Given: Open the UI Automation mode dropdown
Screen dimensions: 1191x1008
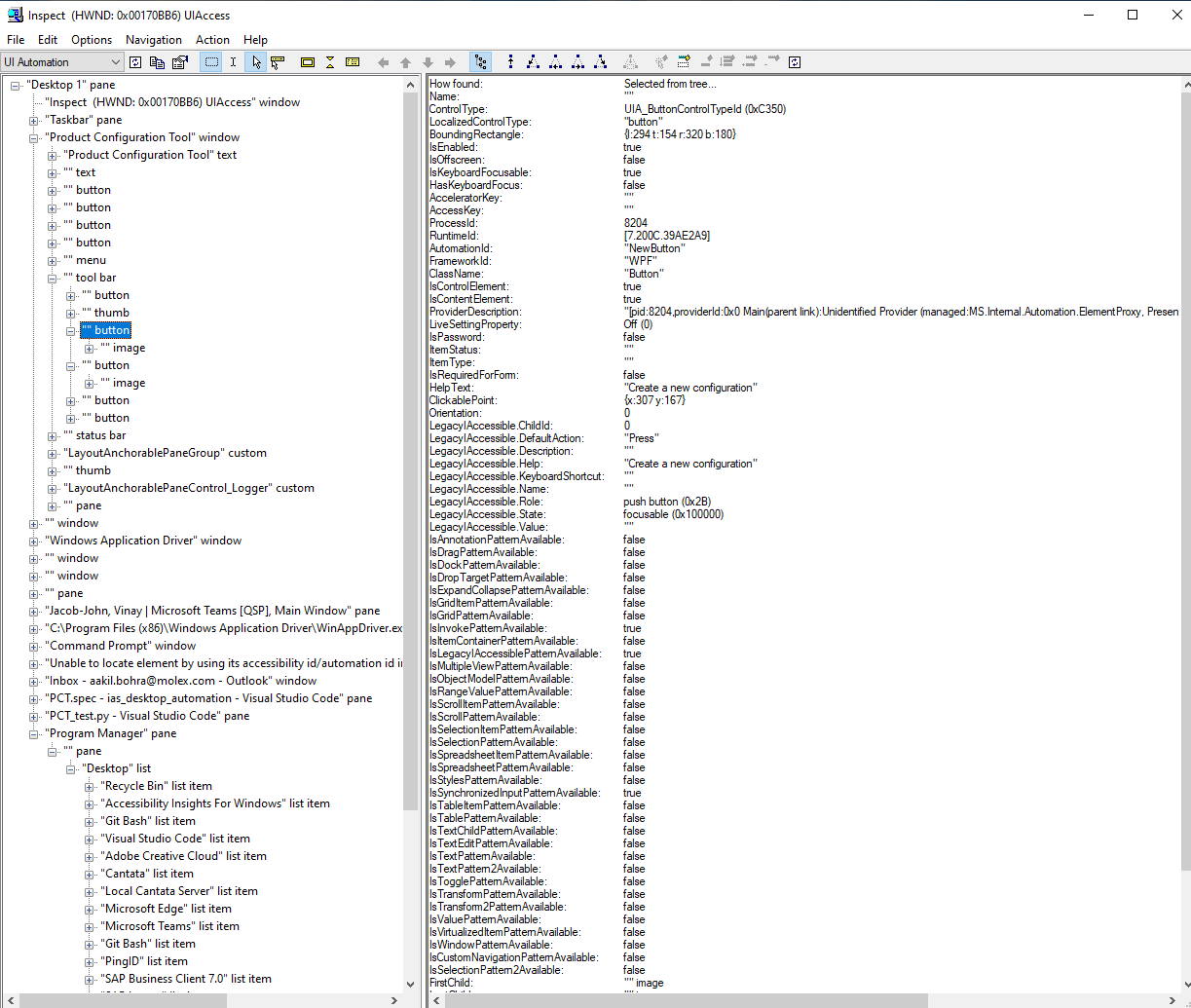Looking at the screenshot, I should click(x=116, y=60).
